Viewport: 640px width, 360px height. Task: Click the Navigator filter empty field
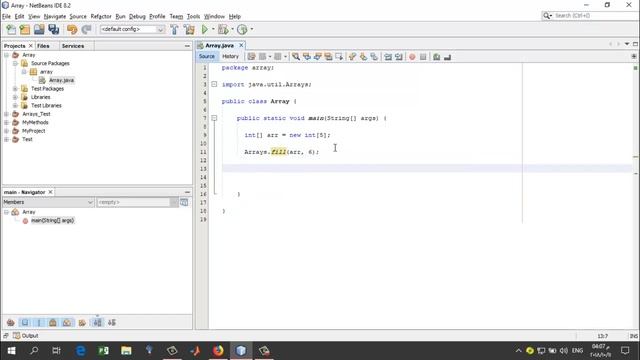[x=133, y=202]
